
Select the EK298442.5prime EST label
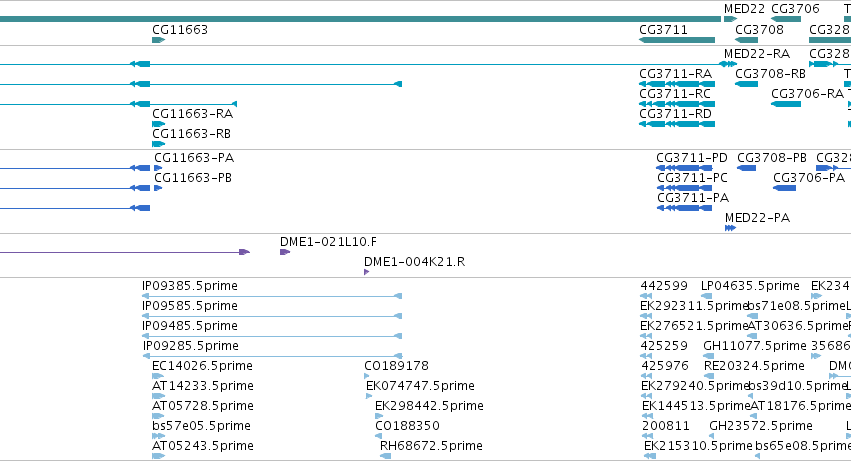coord(429,407)
